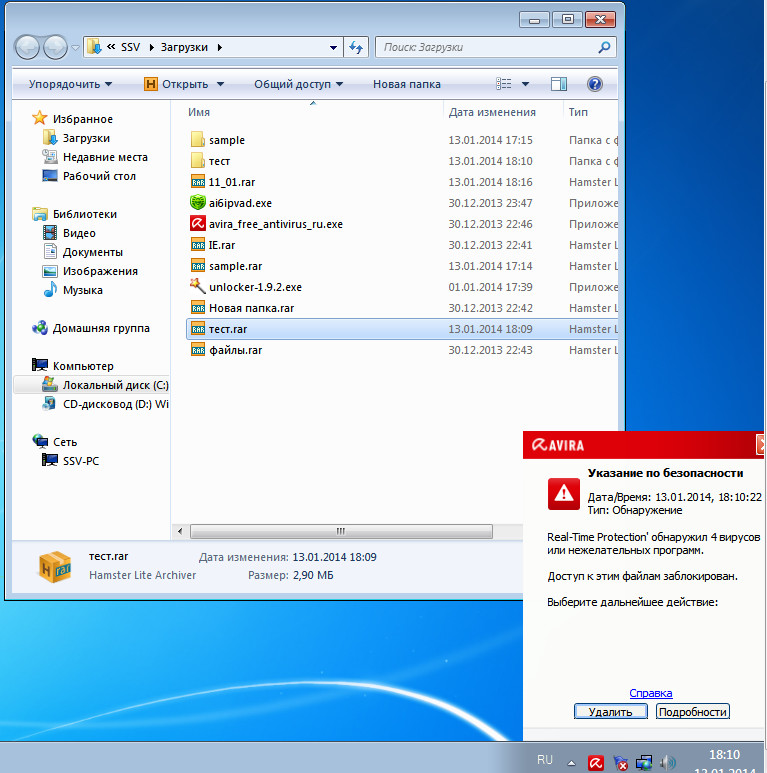Click the Открыть toolbar button
Image resolution: width=767 pixels, height=773 pixels.
click(x=184, y=85)
